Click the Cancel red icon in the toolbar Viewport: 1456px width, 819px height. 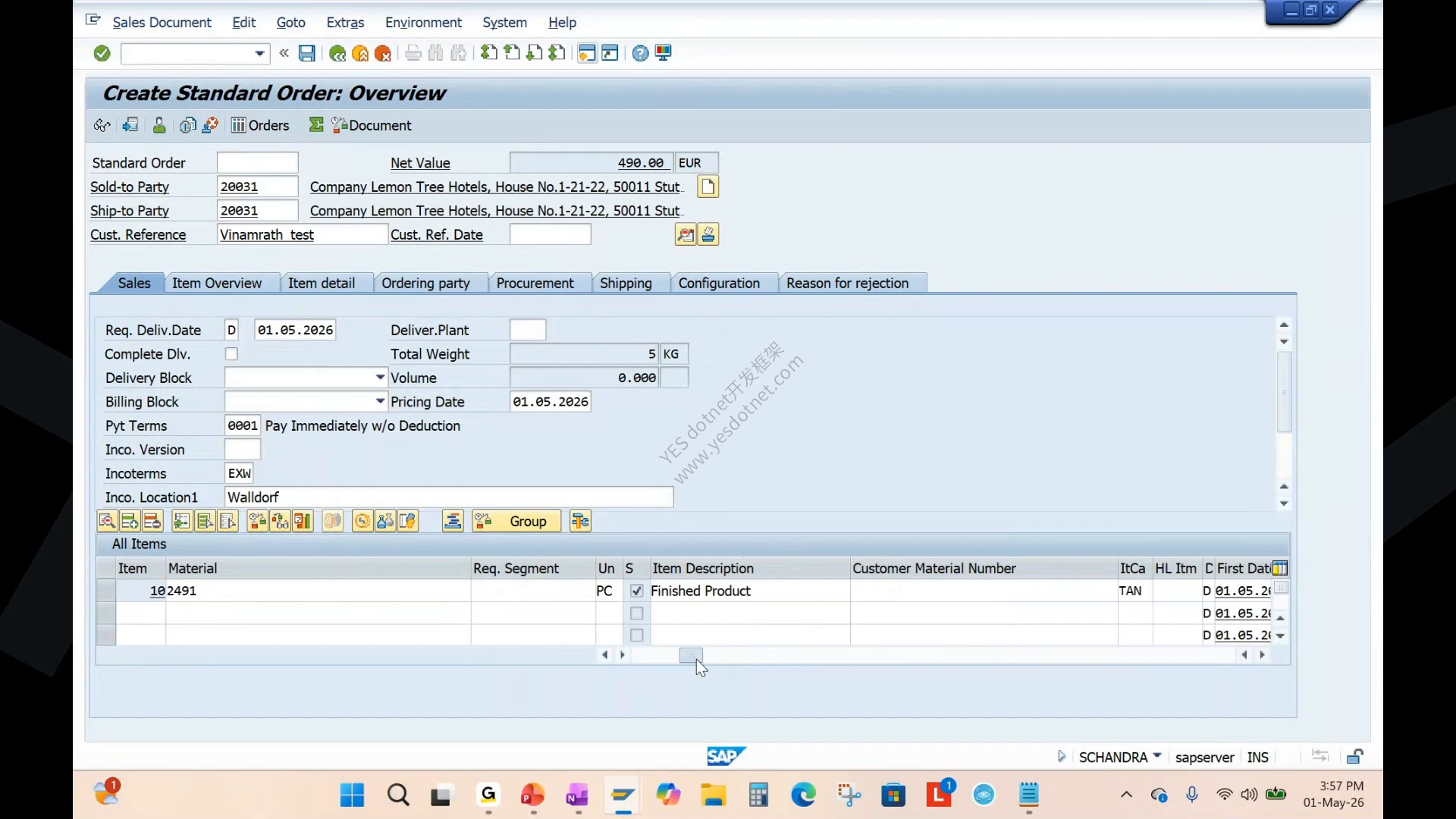pos(383,53)
